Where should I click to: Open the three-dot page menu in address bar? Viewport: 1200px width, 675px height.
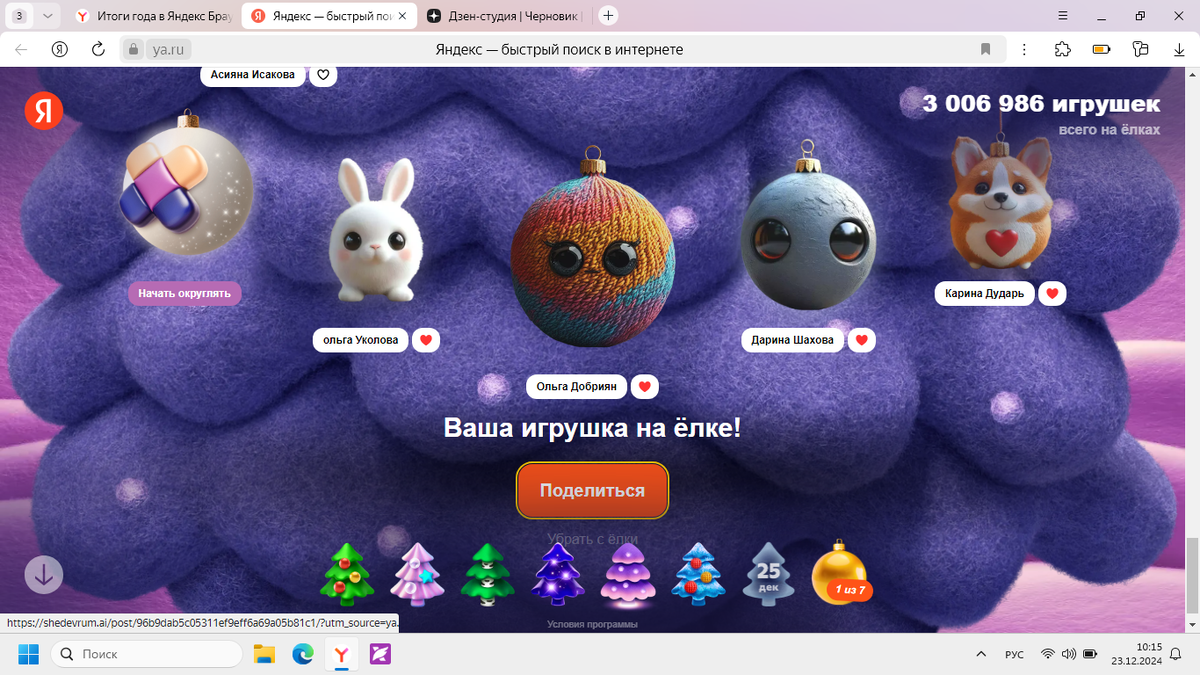pos(1024,49)
